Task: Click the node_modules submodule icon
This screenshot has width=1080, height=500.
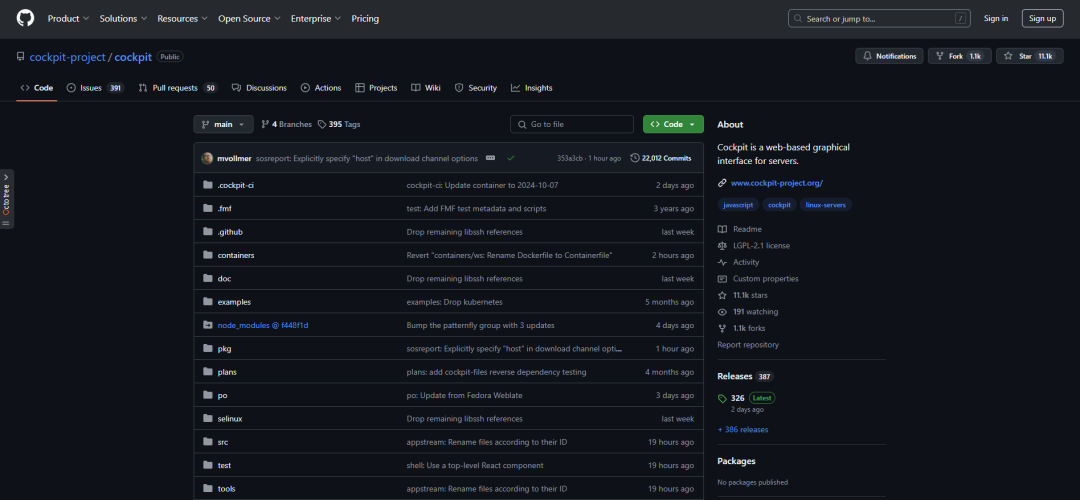Action: (x=207, y=325)
